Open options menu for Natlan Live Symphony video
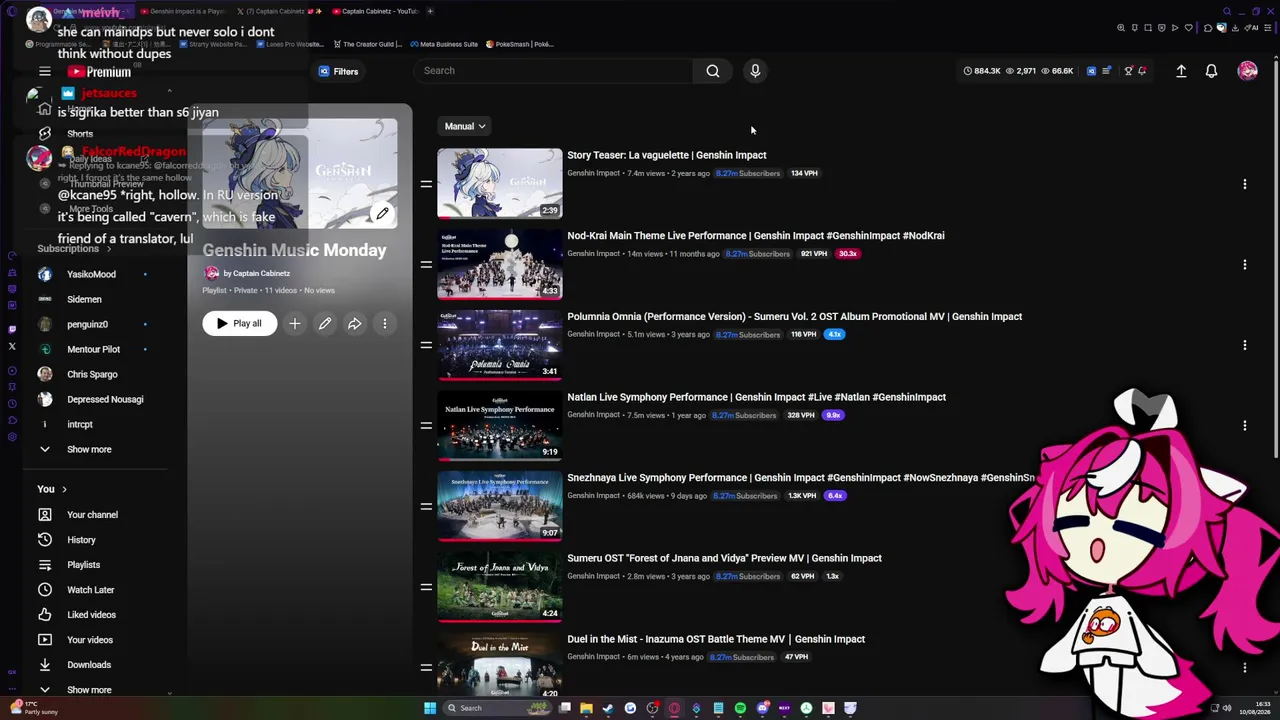1280x720 pixels. (1245, 426)
